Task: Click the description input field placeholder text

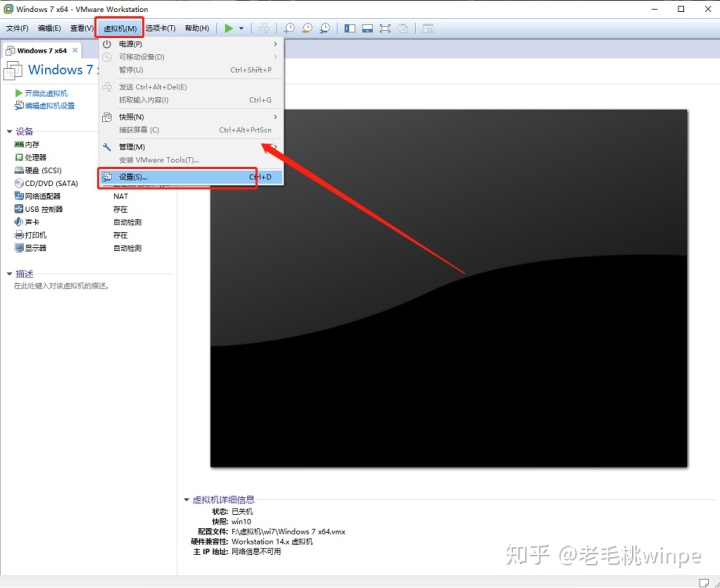Action: tap(61, 286)
